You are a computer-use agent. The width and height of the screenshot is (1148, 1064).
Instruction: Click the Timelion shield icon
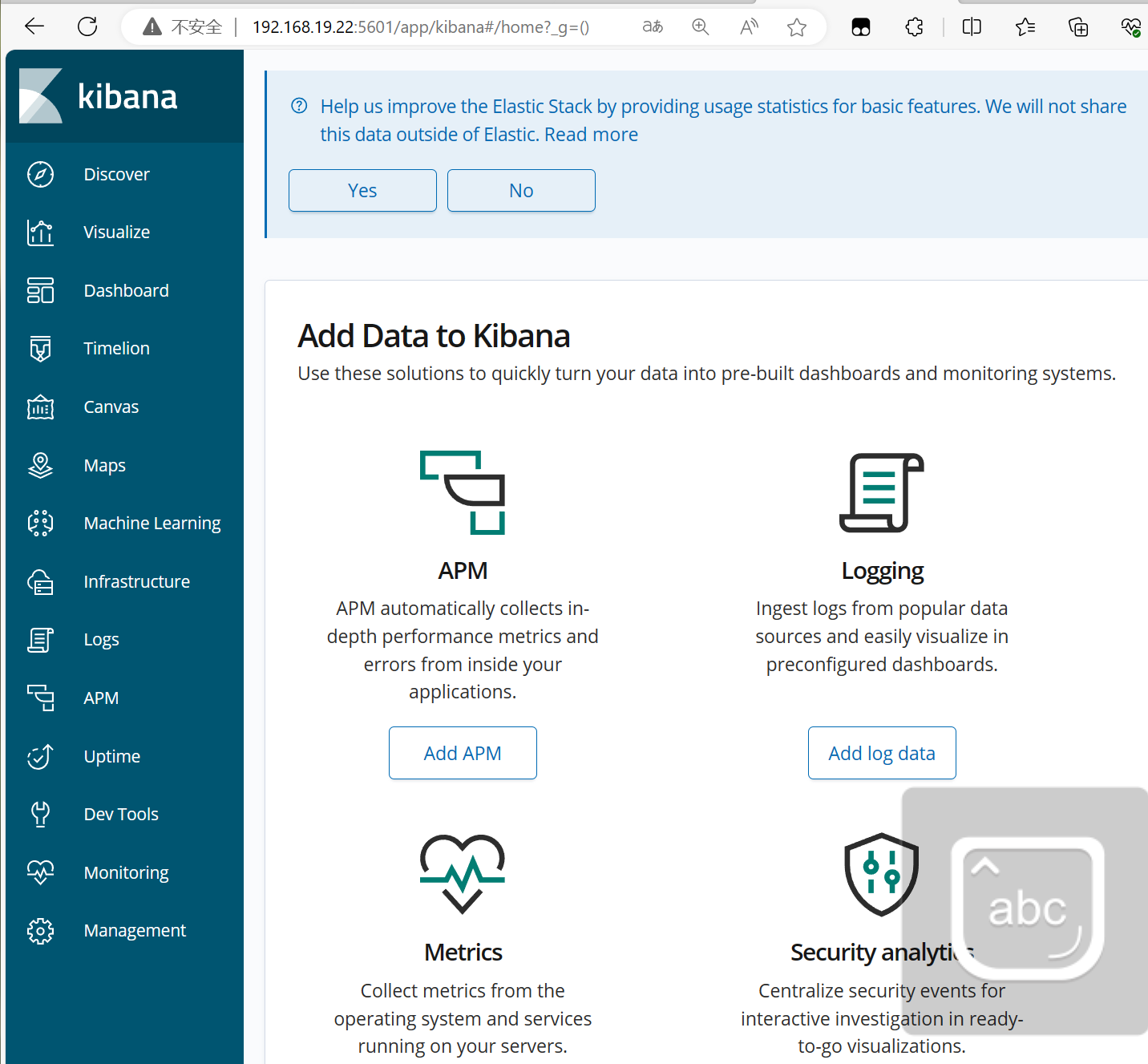tap(40, 349)
